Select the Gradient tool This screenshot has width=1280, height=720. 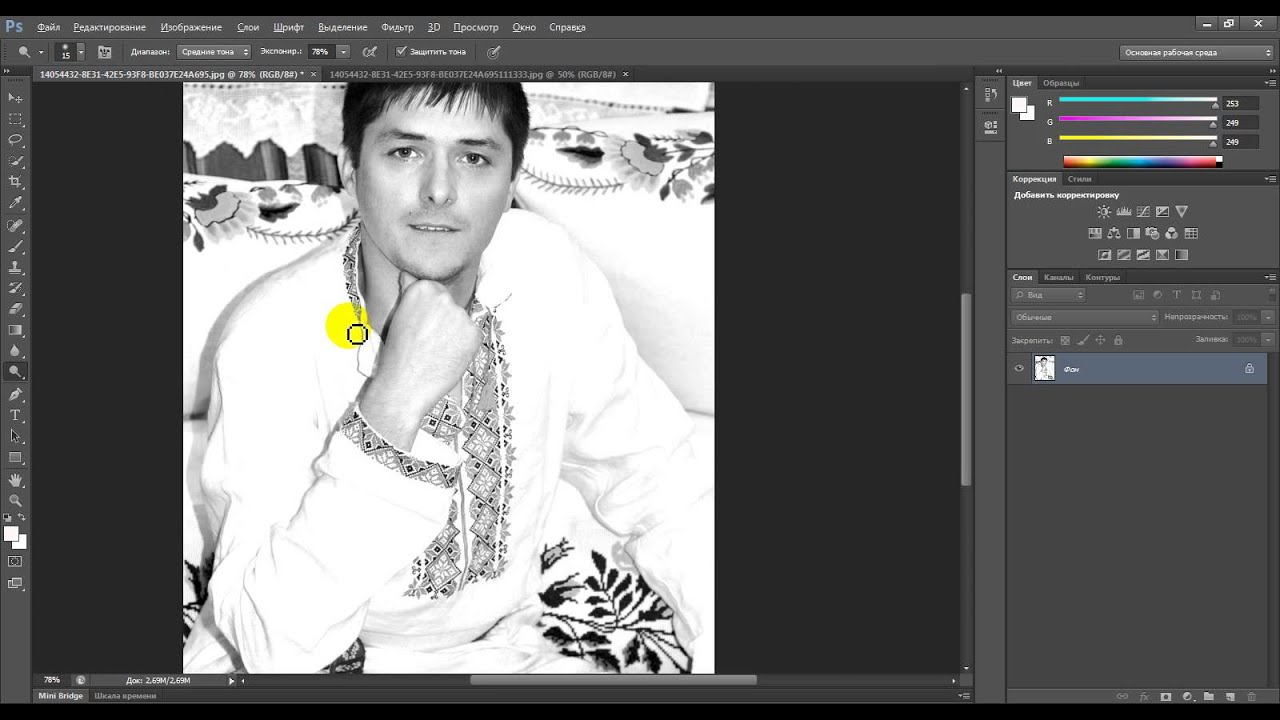click(x=15, y=330)
